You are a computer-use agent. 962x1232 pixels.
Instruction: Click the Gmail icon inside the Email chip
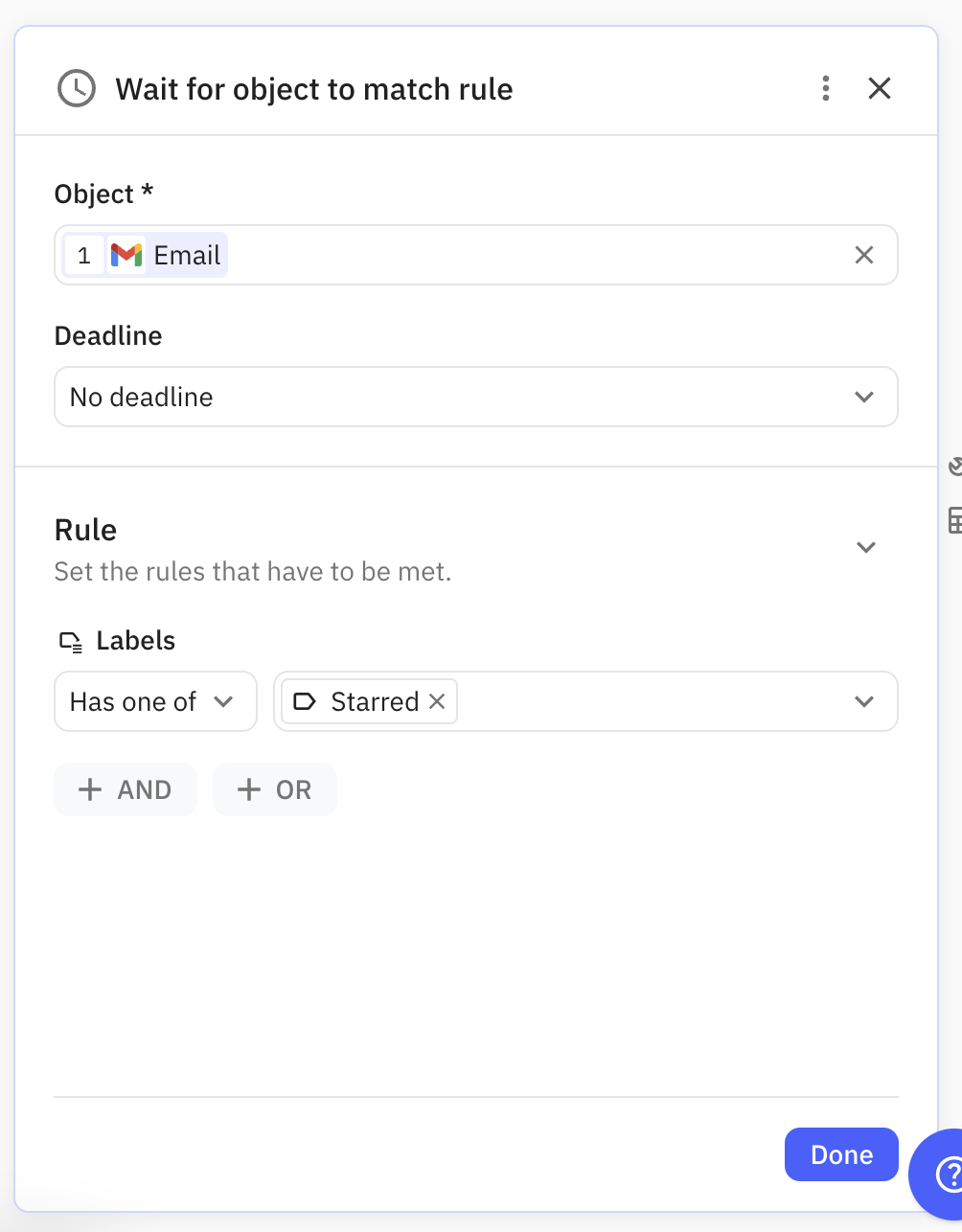point(126,255)
